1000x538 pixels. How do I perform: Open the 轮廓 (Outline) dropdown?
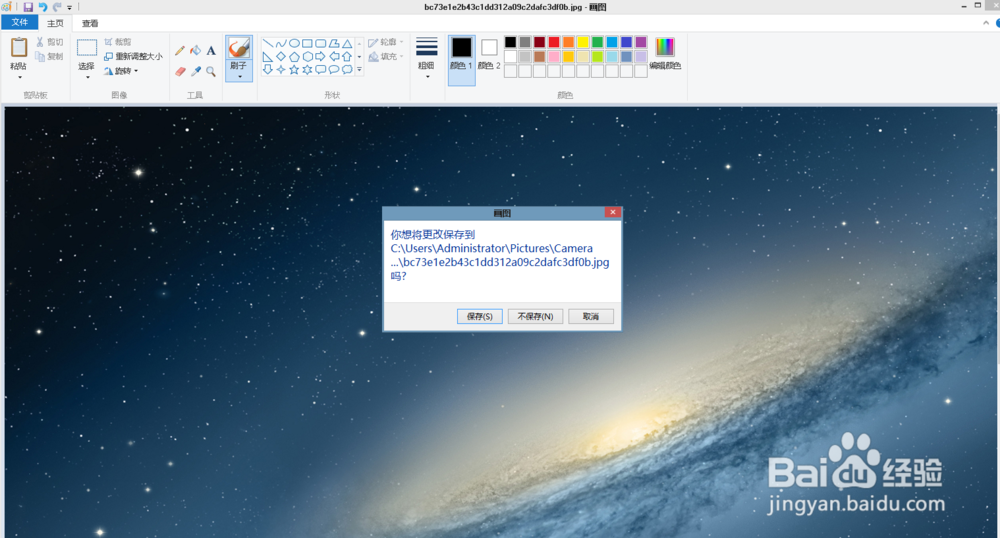click(386, 42)
